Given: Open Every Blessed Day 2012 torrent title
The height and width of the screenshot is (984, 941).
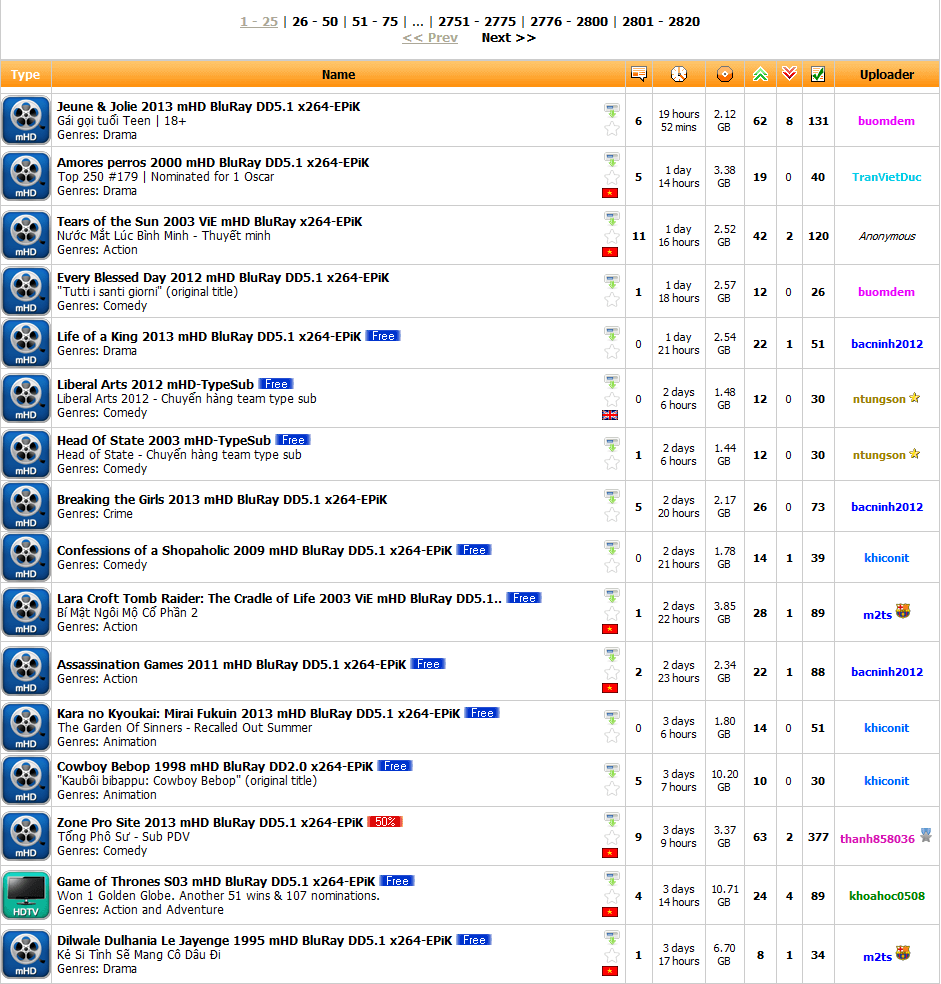Looking at the screenshot, I should click(x=223, y=277).
